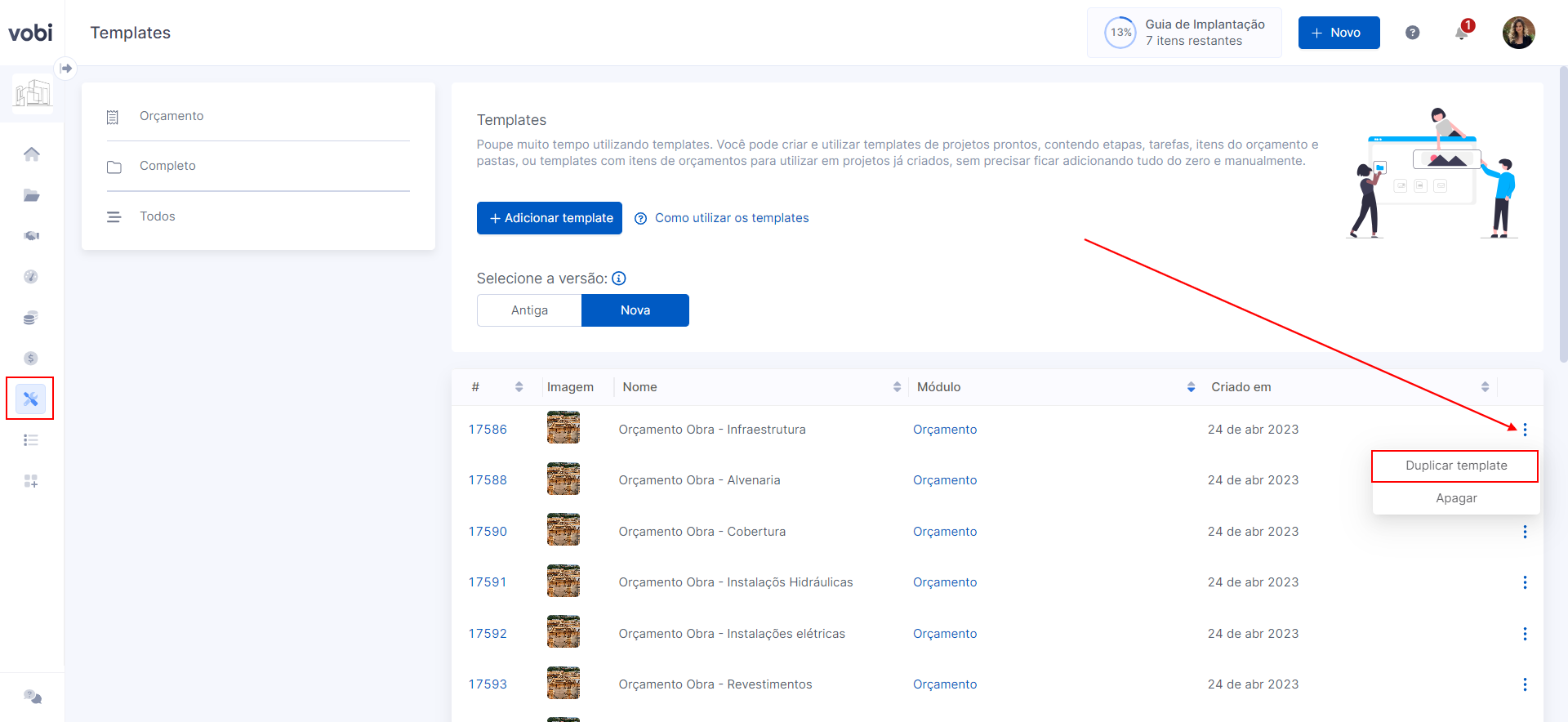Open the user profile avatar

pyautogui.click(x=1519, y=33)
